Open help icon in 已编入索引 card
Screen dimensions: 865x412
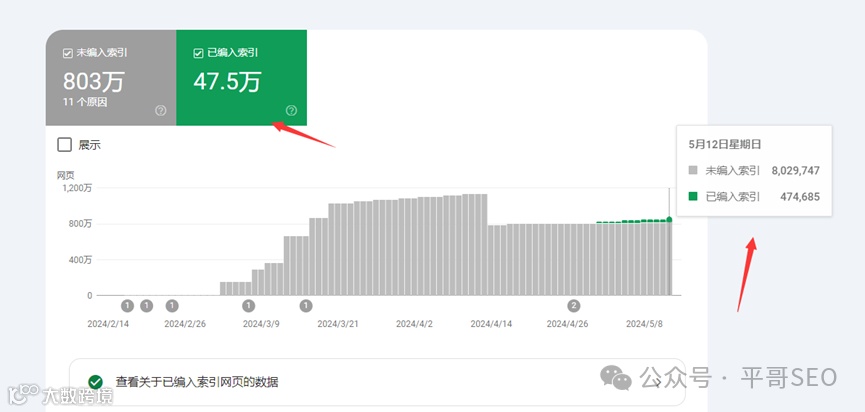coord(291,110)
